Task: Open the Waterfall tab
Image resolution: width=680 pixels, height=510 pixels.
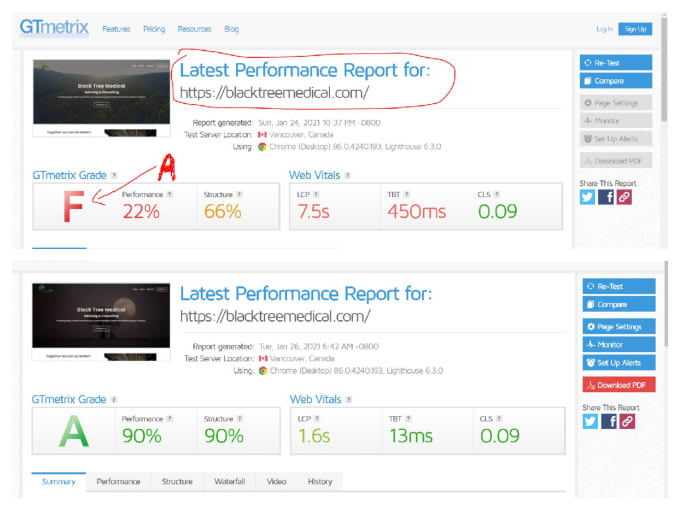Action: coord(229,481)
